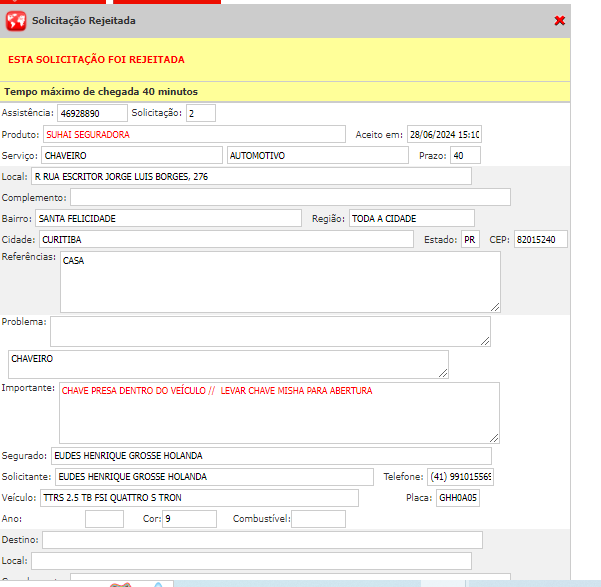Select the Região field TODA A CIDADE
This screenshot has height=587, width=601.
pyautogui.click(x=411, y=218)
